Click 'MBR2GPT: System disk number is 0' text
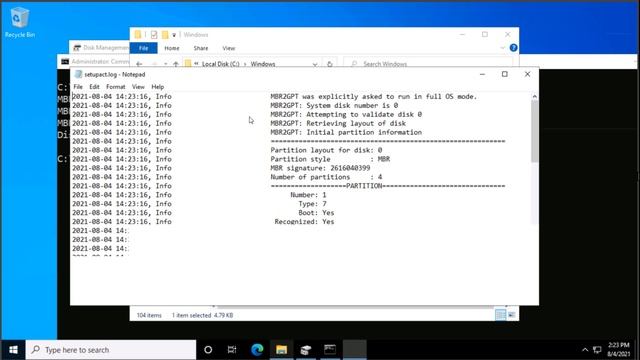Viewport: 640px width, 360px height. tap(334, 106)
